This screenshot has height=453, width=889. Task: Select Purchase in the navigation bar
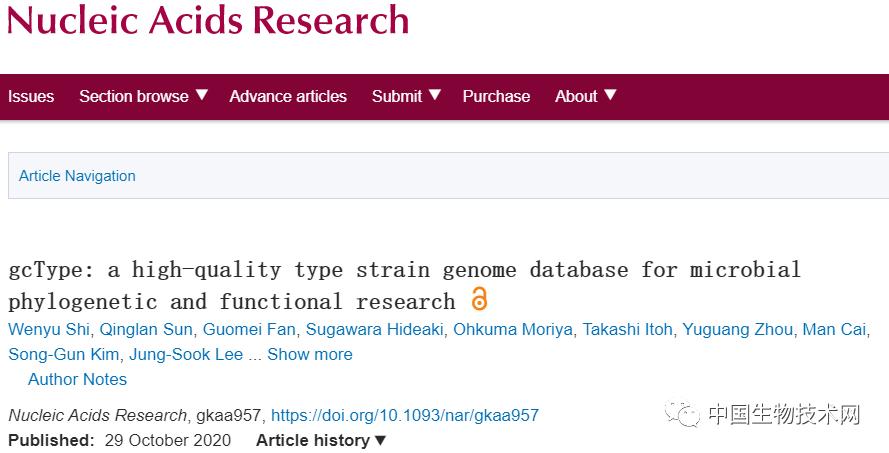[x=496, y=96]
